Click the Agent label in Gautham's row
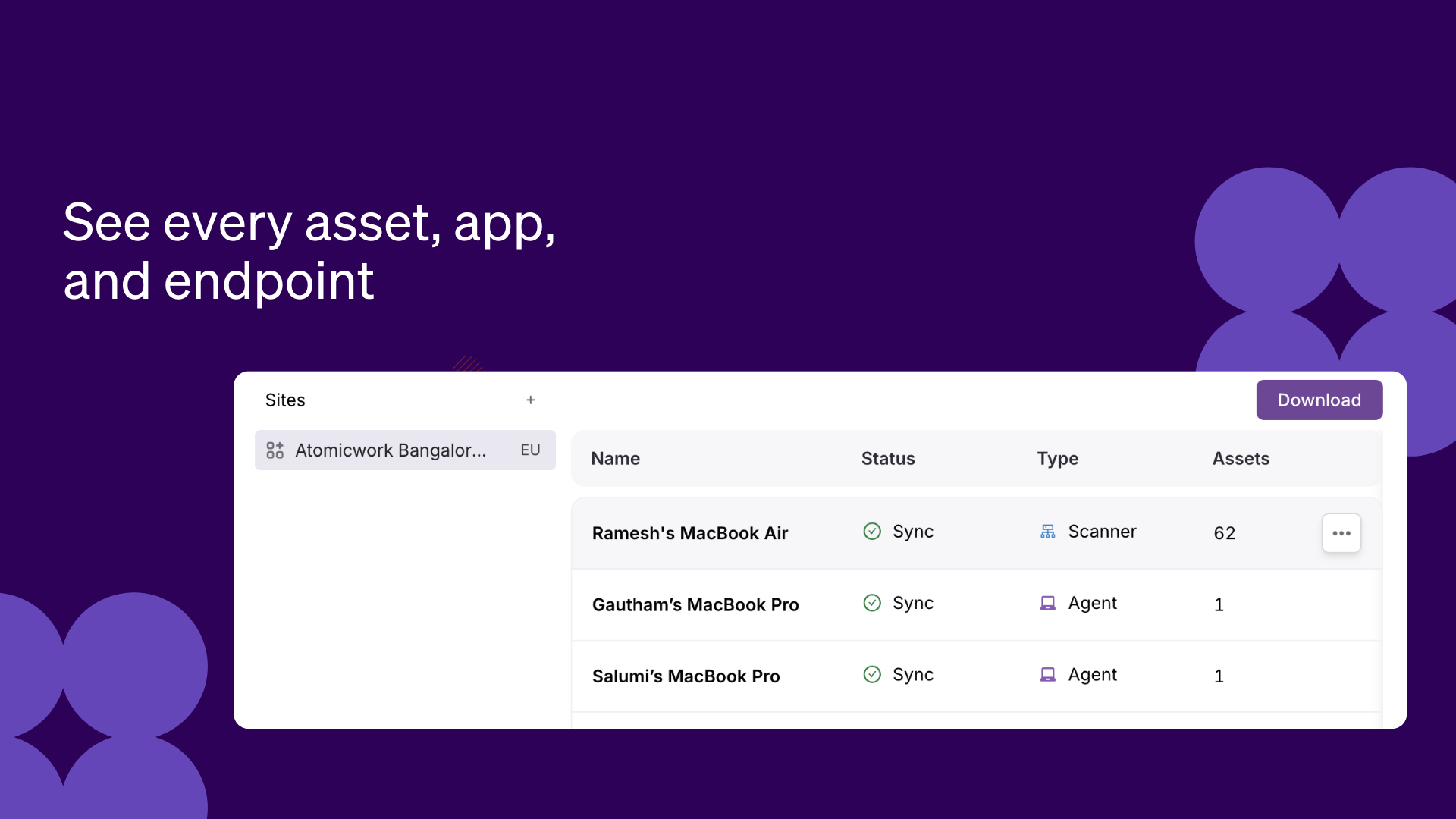This screenshot has width=1456, height=819. point(1093,604)
